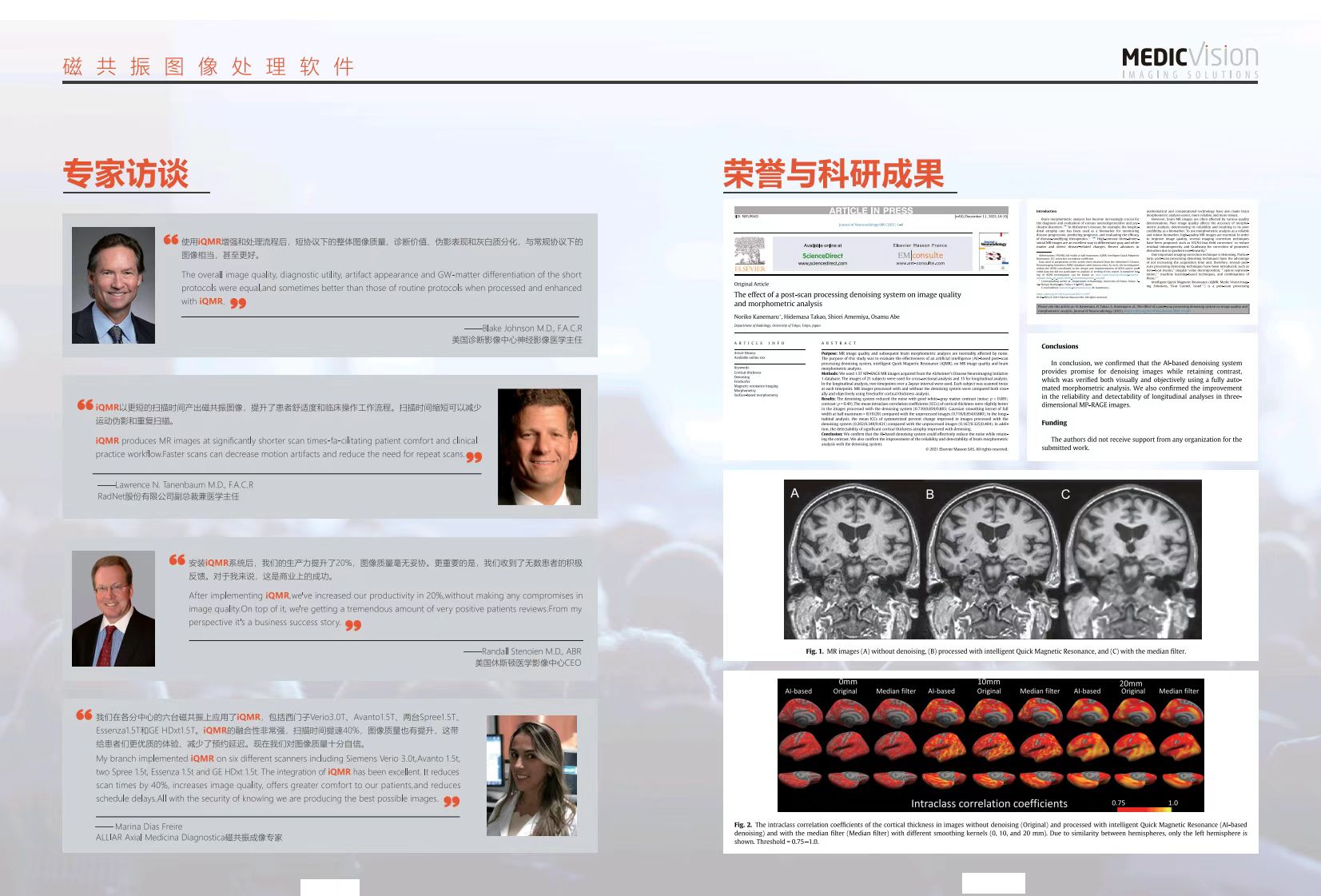Click the 0mm label in correlation figure
This screenshot has height=896, width=1321.
click(848, 682)
